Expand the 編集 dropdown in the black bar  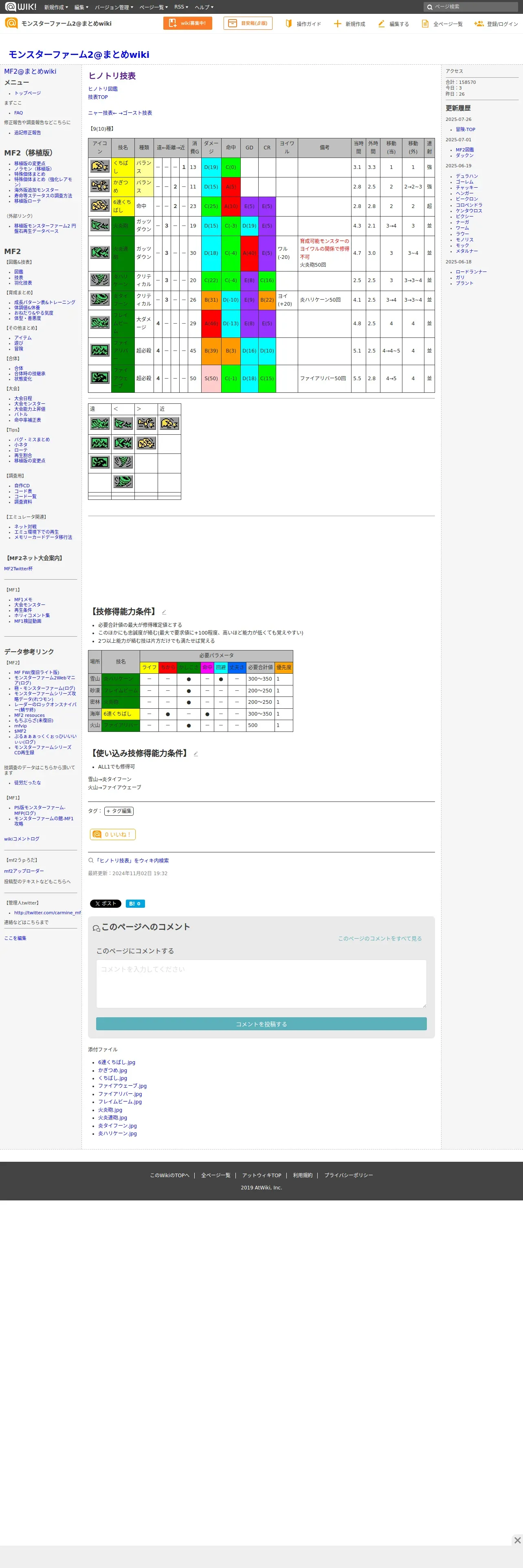[x=81, y=7]
